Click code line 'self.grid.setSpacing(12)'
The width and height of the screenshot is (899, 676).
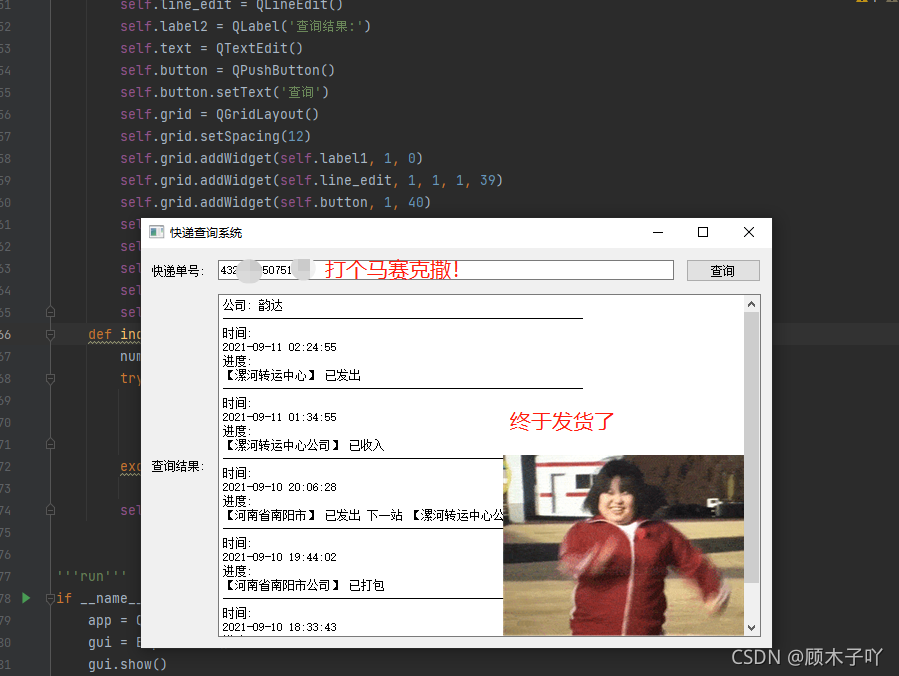[x=215, y=136]
